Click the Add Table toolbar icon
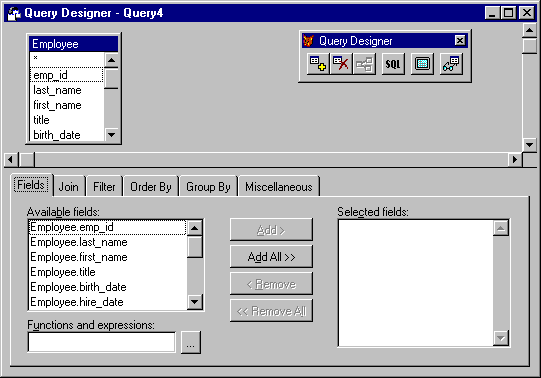Image resolution: width=541 pixels, height=378 pixels. pyautogui.click(x=318, y=64)
